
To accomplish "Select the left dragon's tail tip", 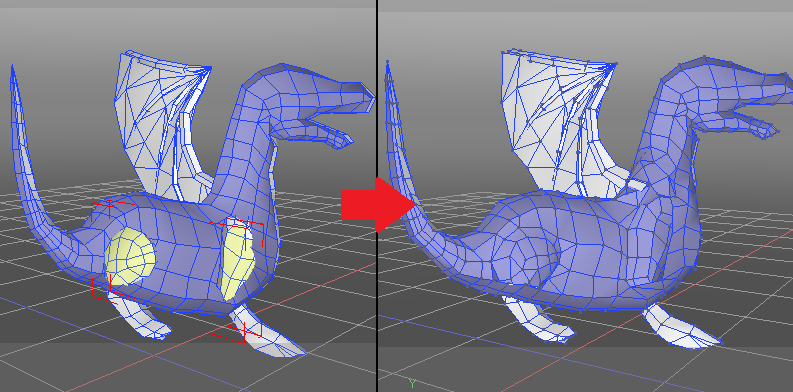I will pyautogui.click(x=13, y=81).
